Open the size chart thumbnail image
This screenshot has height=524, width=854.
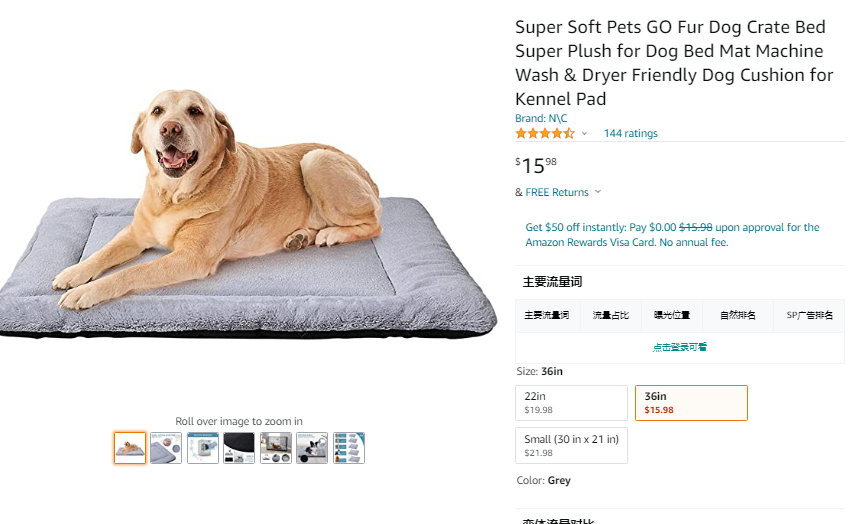349,448
